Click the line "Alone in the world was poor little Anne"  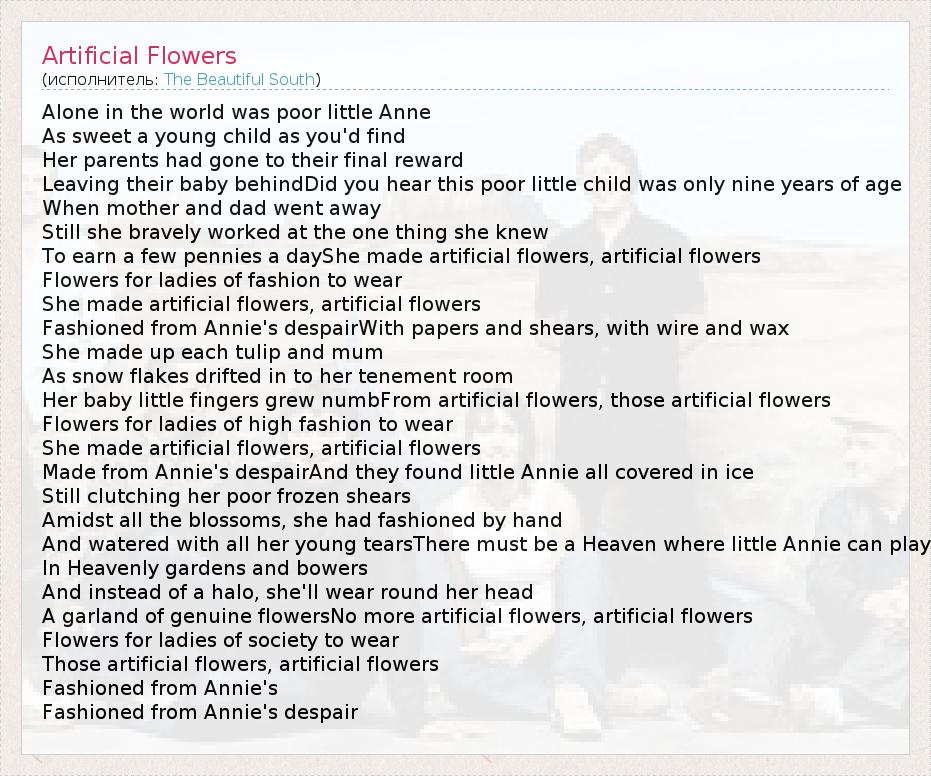236,112
